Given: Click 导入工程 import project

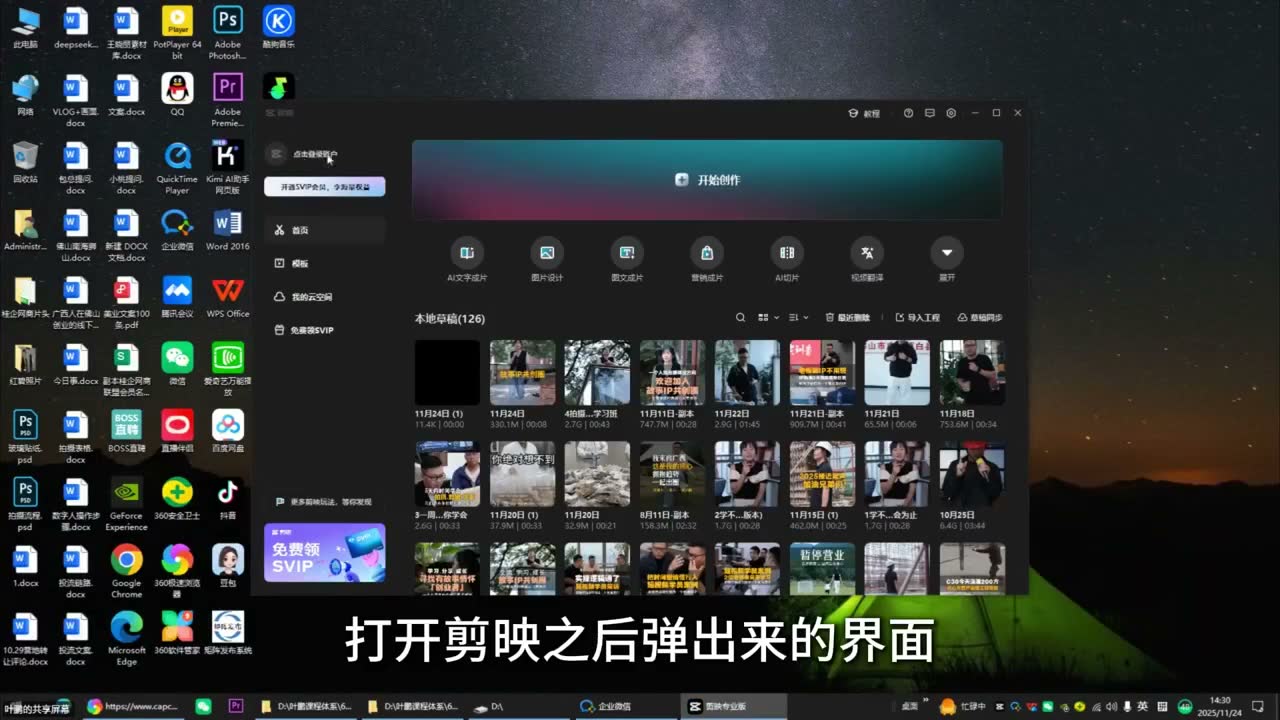Looking at the screenshot, I should tap(917, 318).
